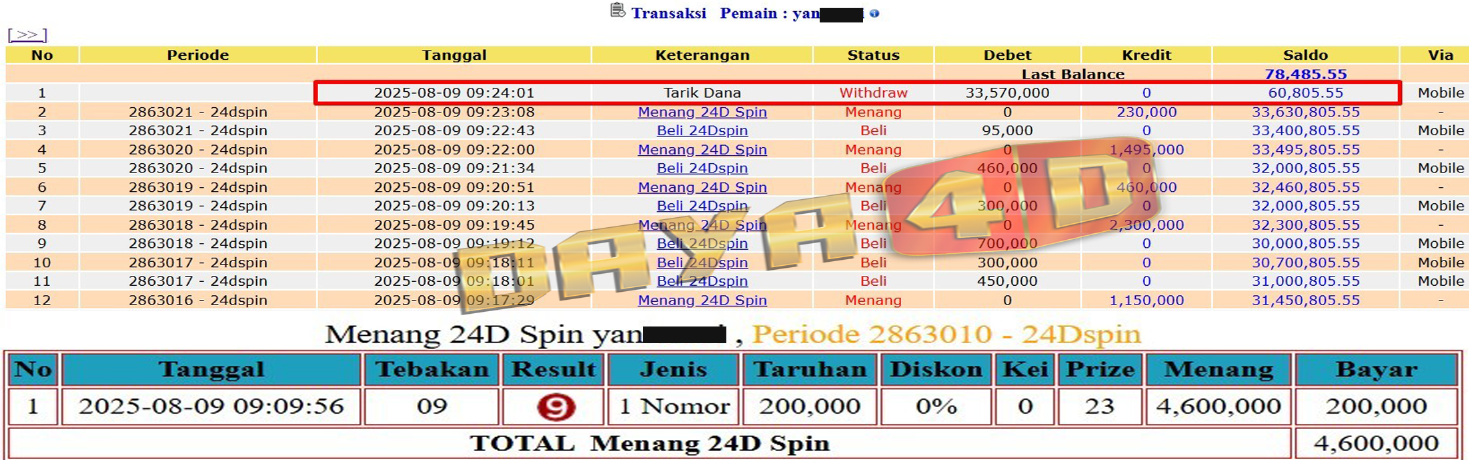Open Beli 24Dspin link in row 3
This screenshot has height=460, width=1469.
pos(702,131)
